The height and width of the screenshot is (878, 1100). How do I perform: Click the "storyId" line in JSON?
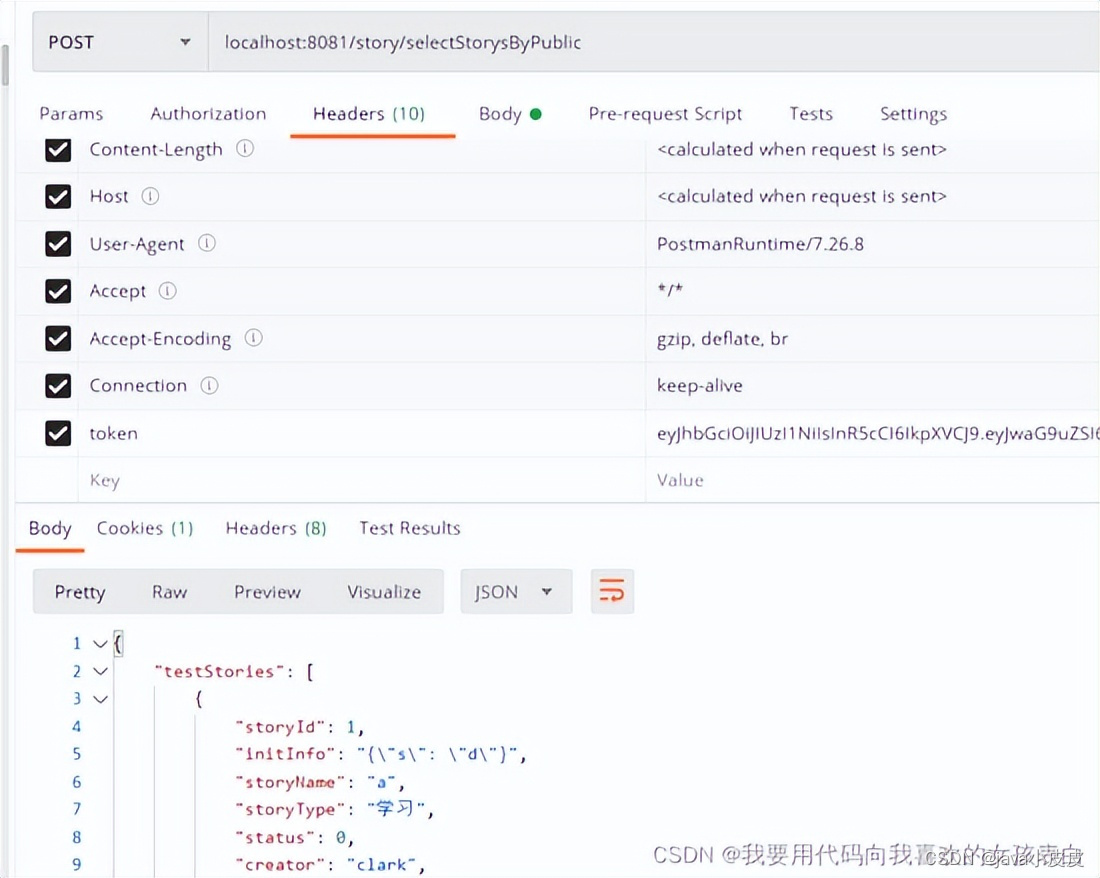[300, 727]
